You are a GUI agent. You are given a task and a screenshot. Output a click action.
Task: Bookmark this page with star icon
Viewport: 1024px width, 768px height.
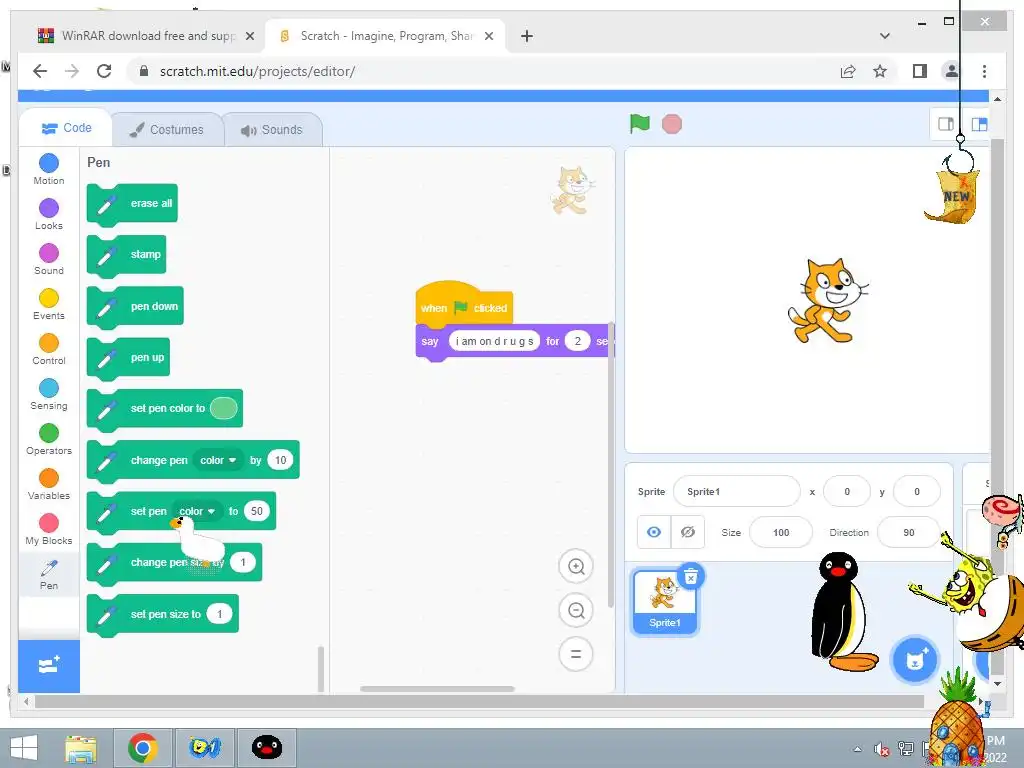(x=880, y=71)
